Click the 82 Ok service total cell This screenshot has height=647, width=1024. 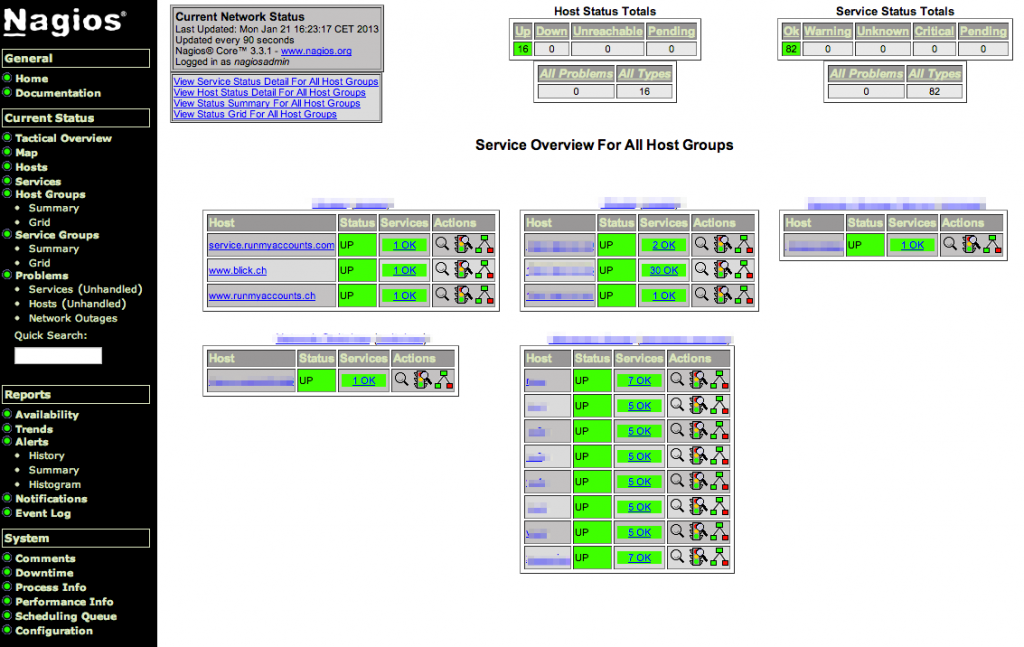(x=791, y=49)
